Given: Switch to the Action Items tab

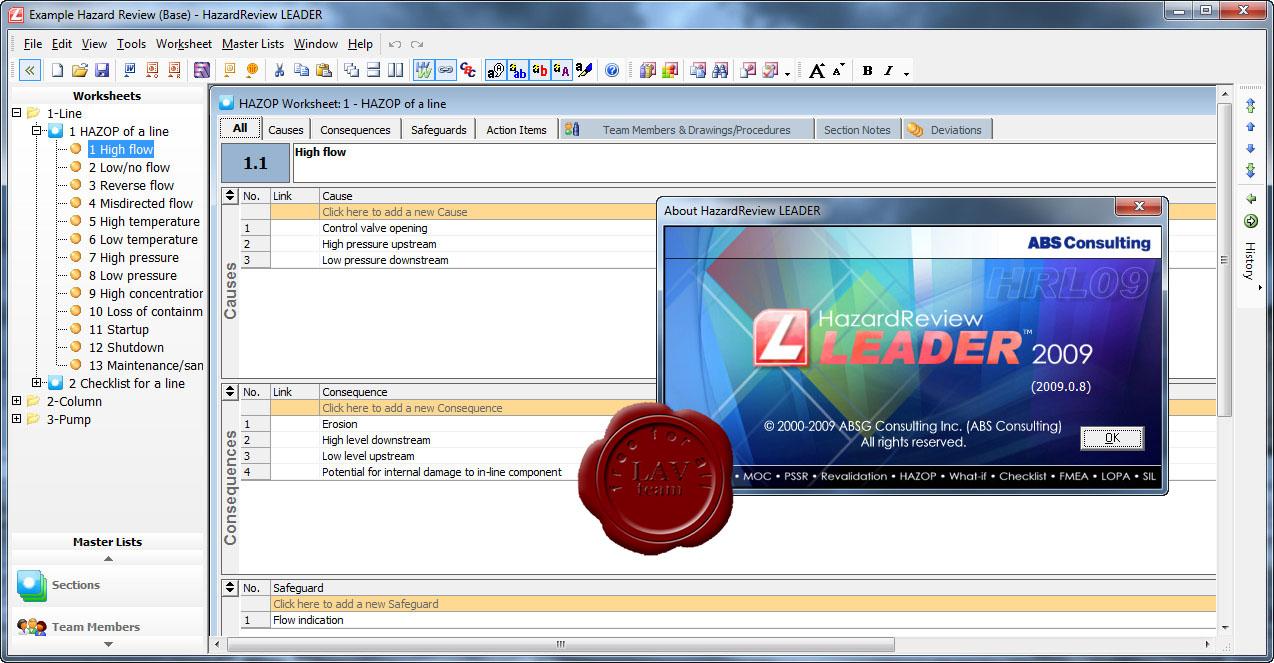Looking at the screenshot, I should tap(516, 130).
